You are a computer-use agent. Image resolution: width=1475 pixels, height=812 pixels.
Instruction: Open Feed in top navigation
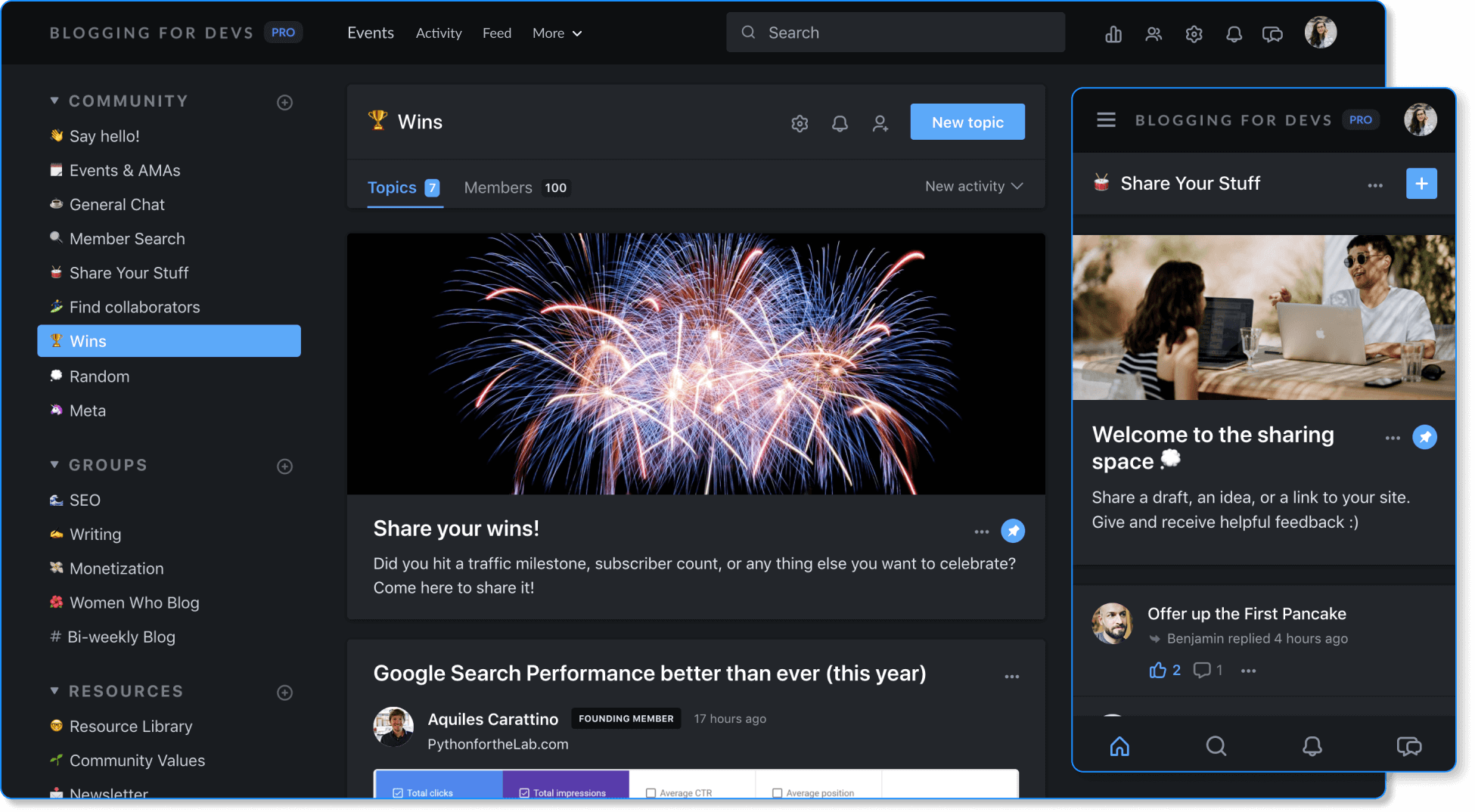(x=497, y=33)
